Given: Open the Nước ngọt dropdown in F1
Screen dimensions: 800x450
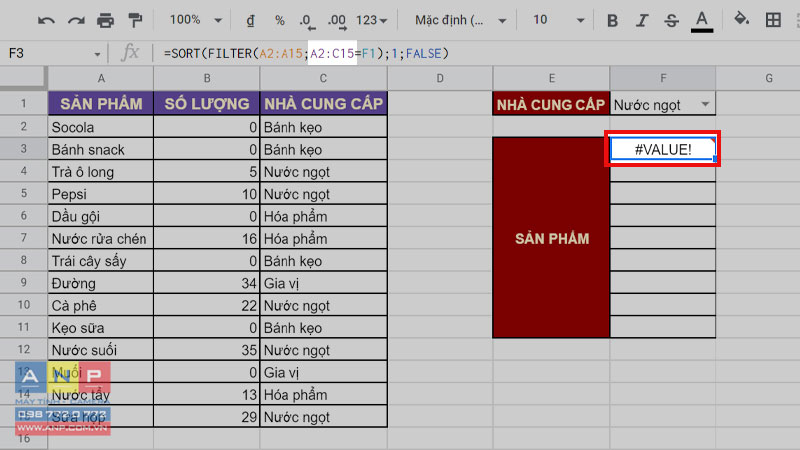Looking at the screenshot, I should [x=705, y=104].
